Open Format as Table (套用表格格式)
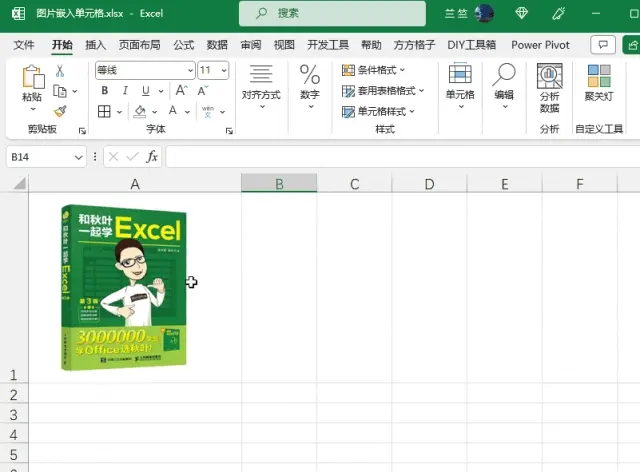Screen dimensions: 640x472 [383, 91]
